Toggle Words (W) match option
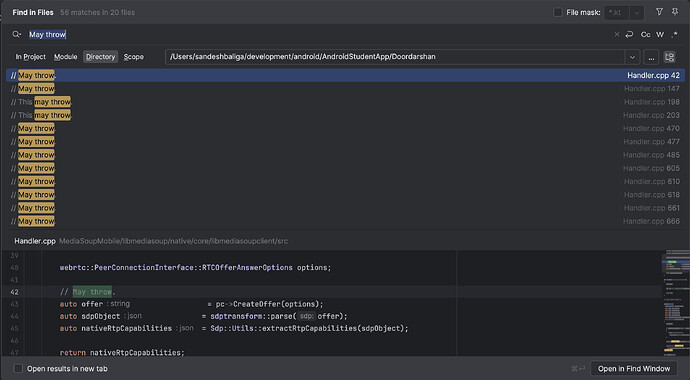The height and width of the screenshot is (380, 690). pyautogui.click(x=660, y=34)
